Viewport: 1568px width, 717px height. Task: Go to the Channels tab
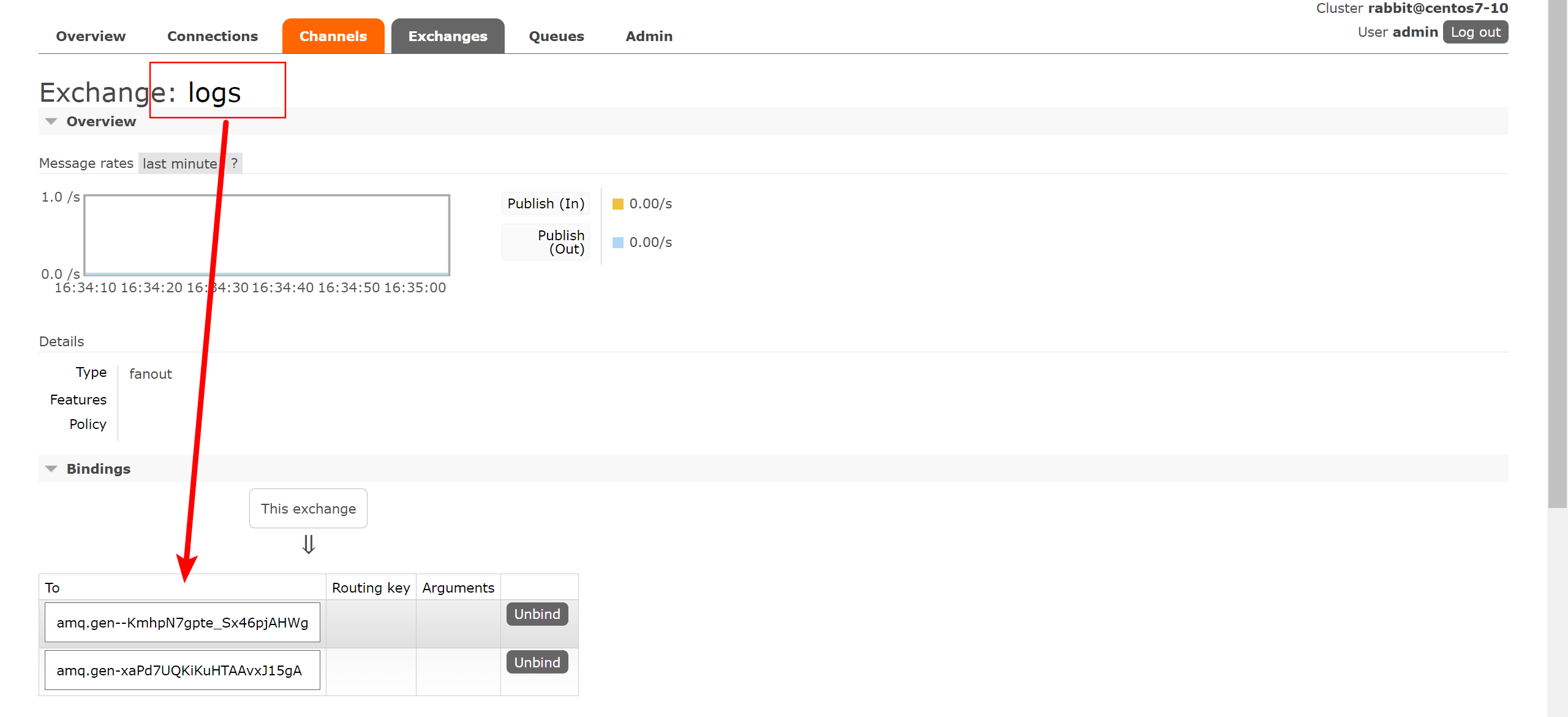coord(333,36)
